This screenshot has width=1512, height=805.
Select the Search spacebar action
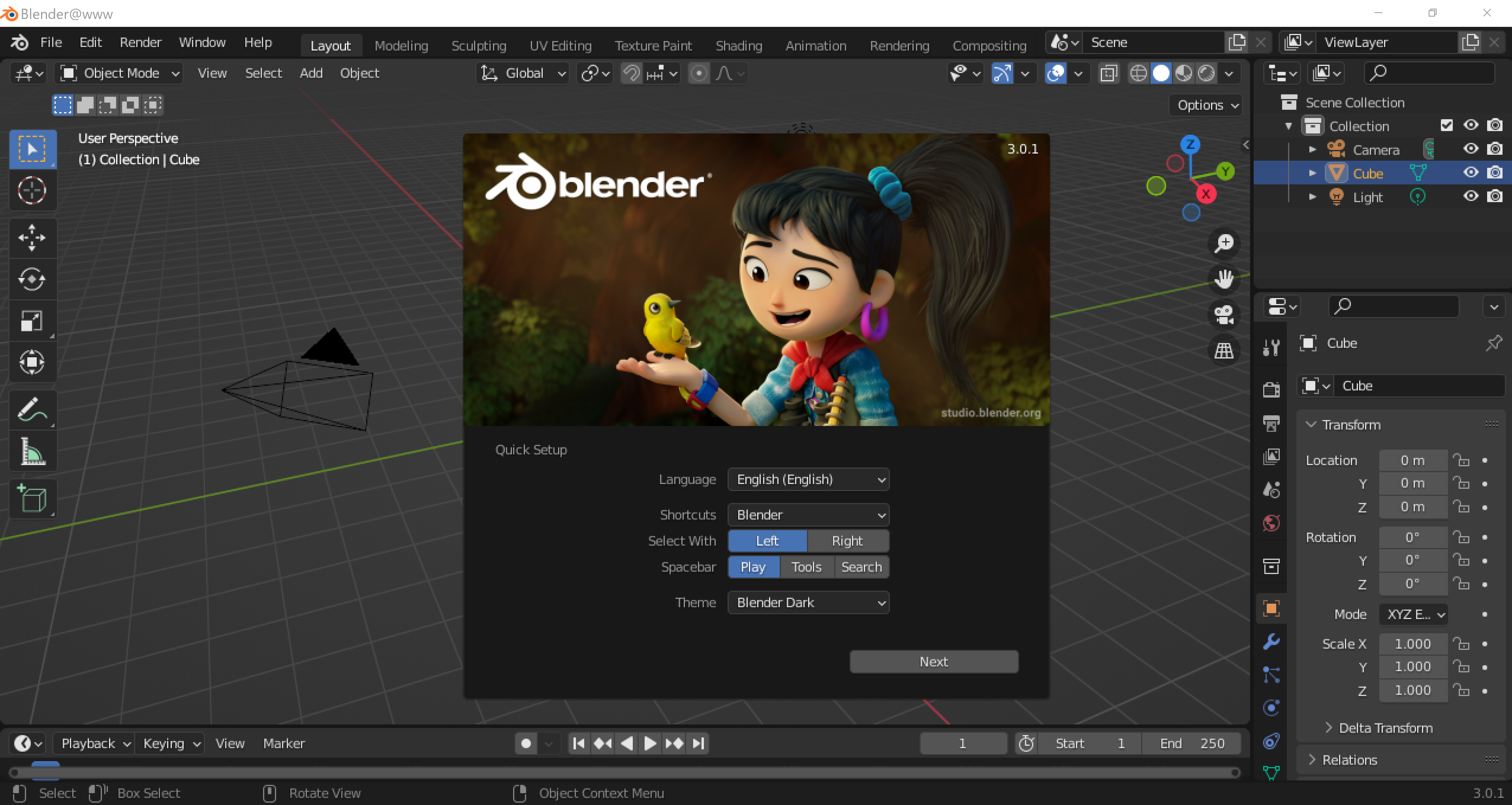861,567
